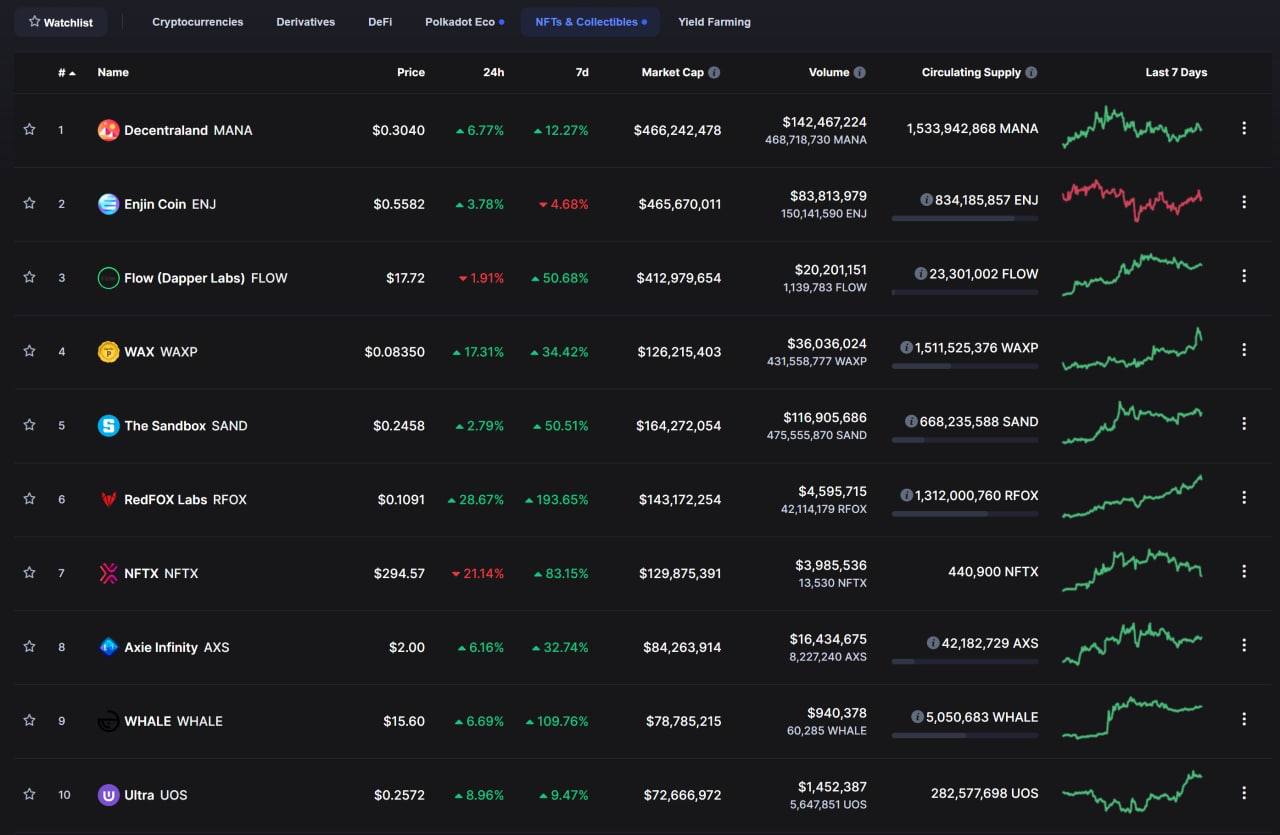Click the Axie Infinity logo icon
The width and height of the screenshot is (1280, 835).
tap(108, 647)
